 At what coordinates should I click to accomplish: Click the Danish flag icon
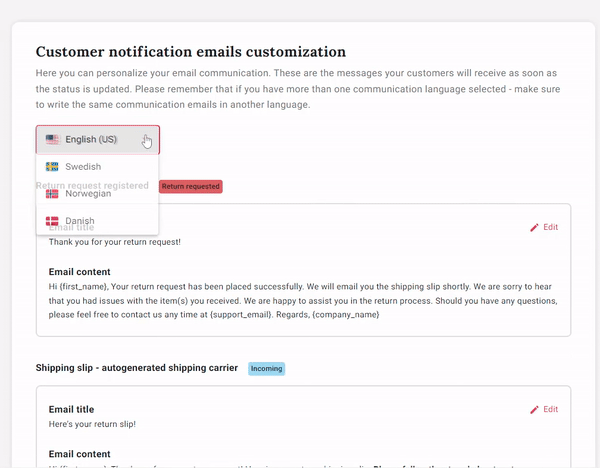pos(52,221)
